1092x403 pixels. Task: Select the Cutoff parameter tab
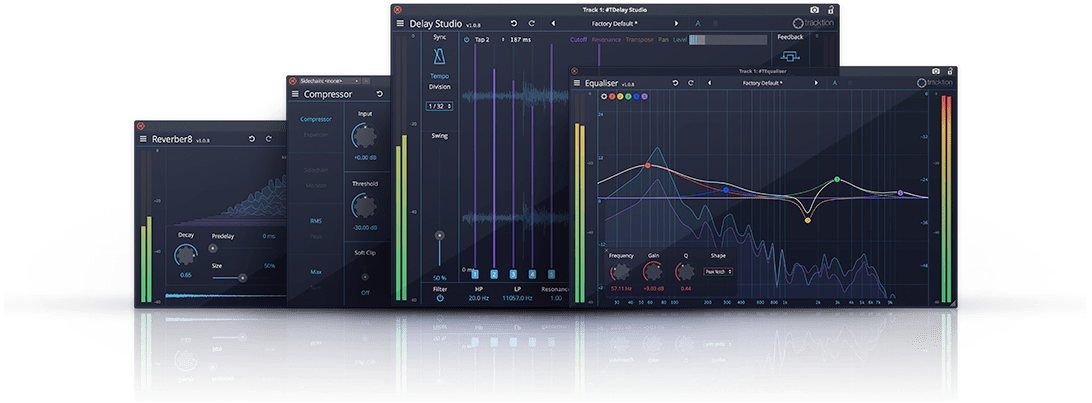(x=578, y=40)
